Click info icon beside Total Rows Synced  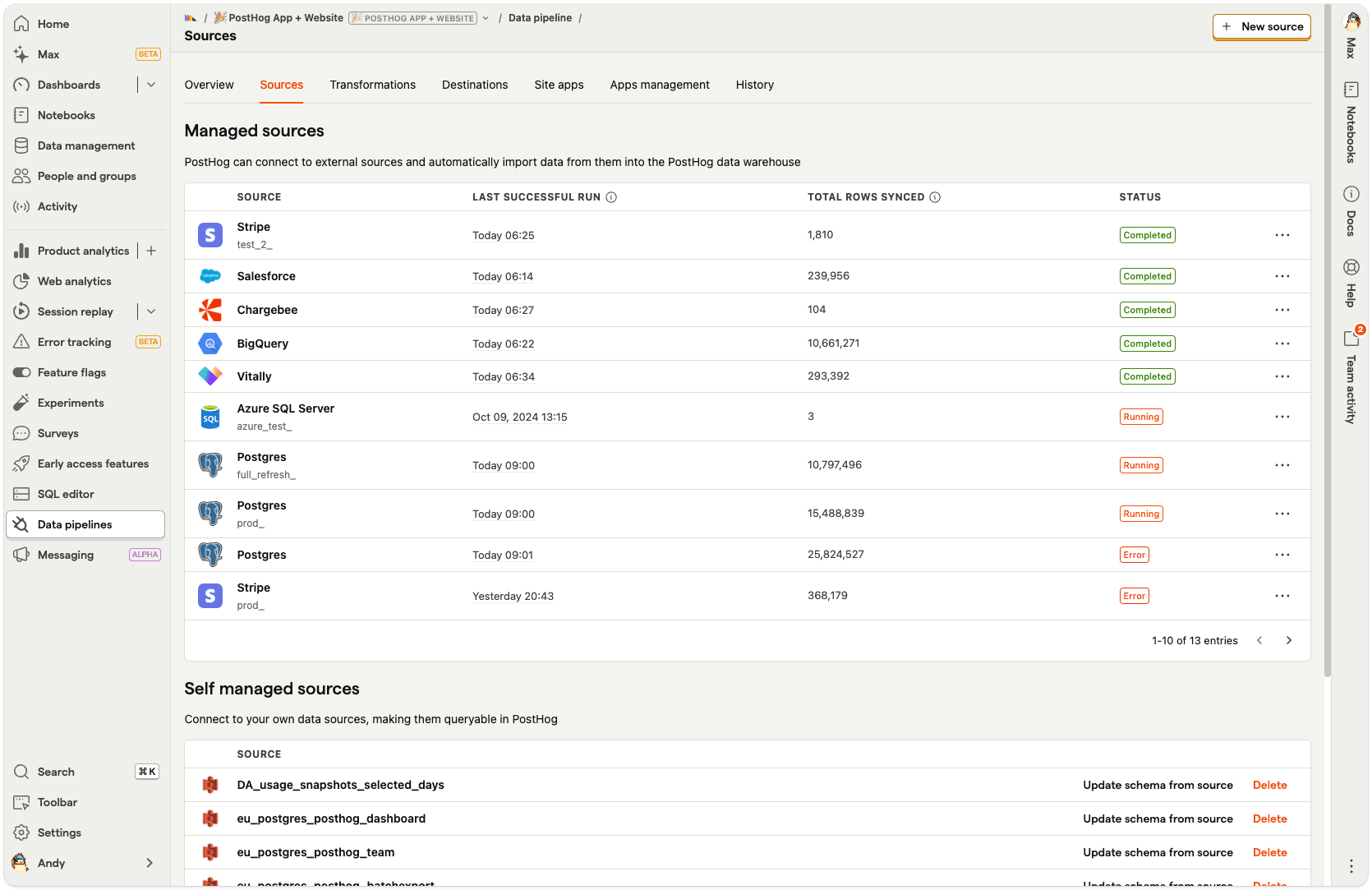click(x=935, y=197)
